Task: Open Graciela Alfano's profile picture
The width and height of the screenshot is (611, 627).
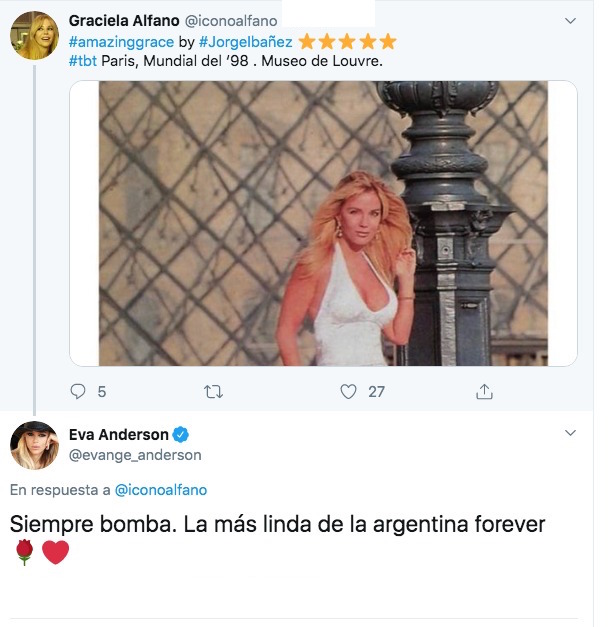Action: (x=34, y=36)
